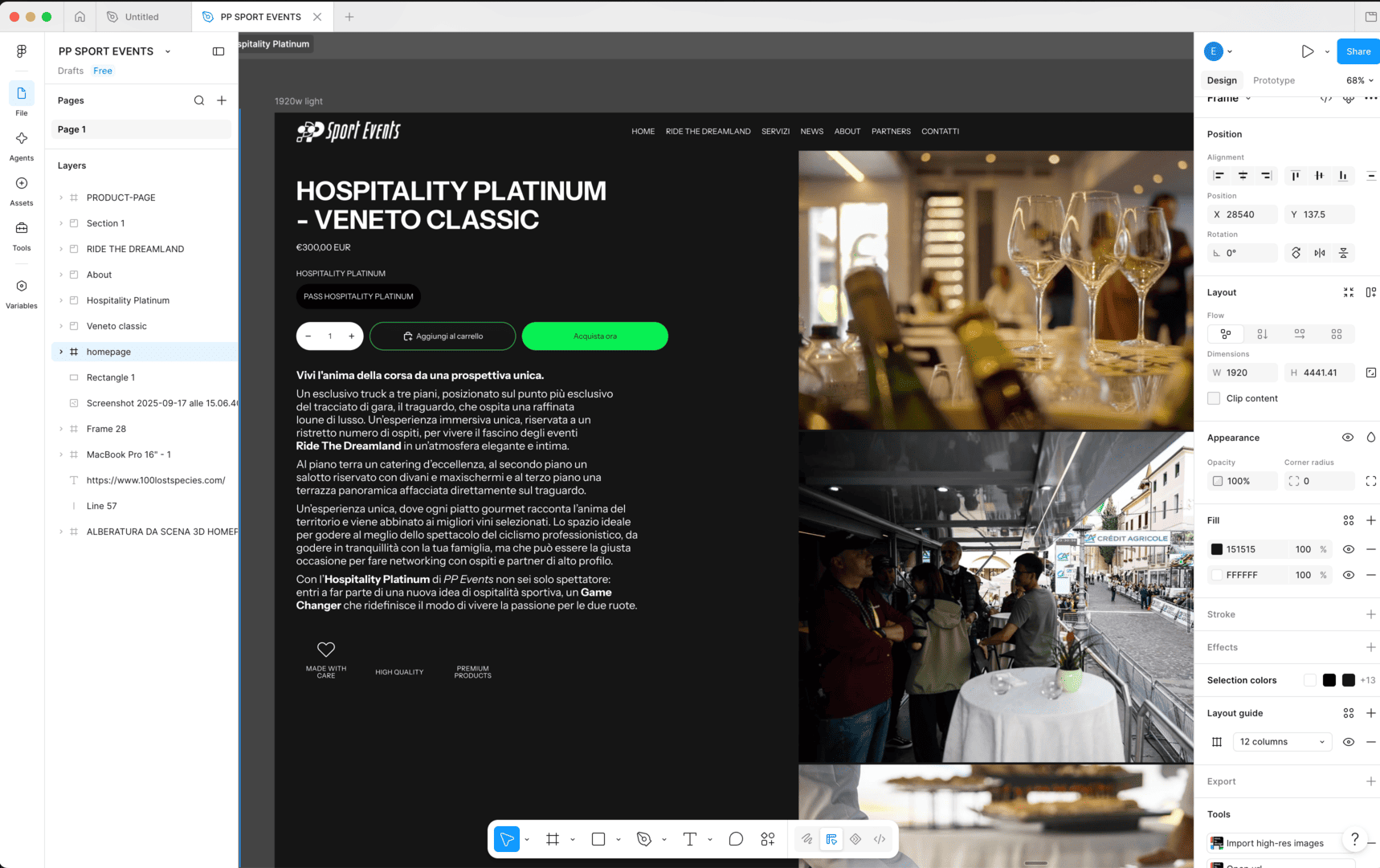Flip horizontal icon in Rotation row

pos(1320,253)
